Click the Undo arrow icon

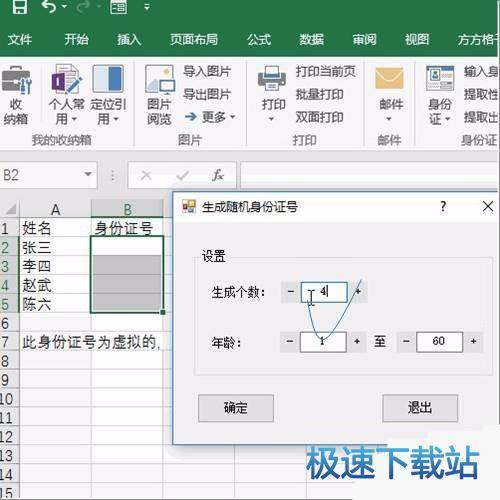(49, 6)
